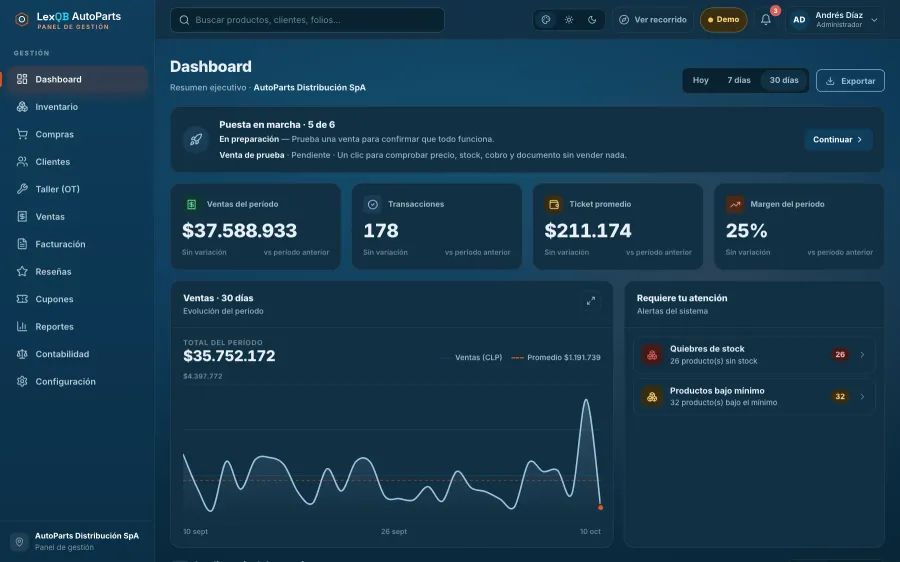Screen dimensions: 900x562
Task: Click the 32 below-minimum count badge
Action: pyautogui.click(x=840, y=397)
